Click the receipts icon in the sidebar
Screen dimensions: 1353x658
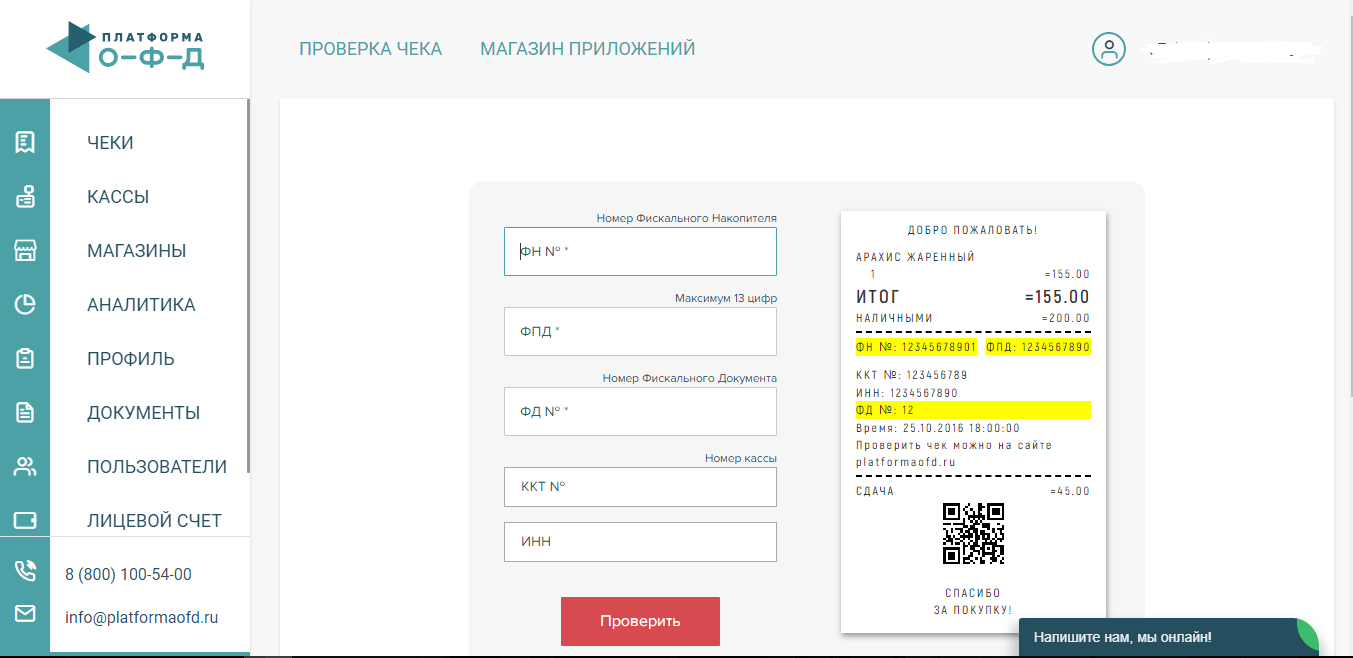click(x=25, y=143)
